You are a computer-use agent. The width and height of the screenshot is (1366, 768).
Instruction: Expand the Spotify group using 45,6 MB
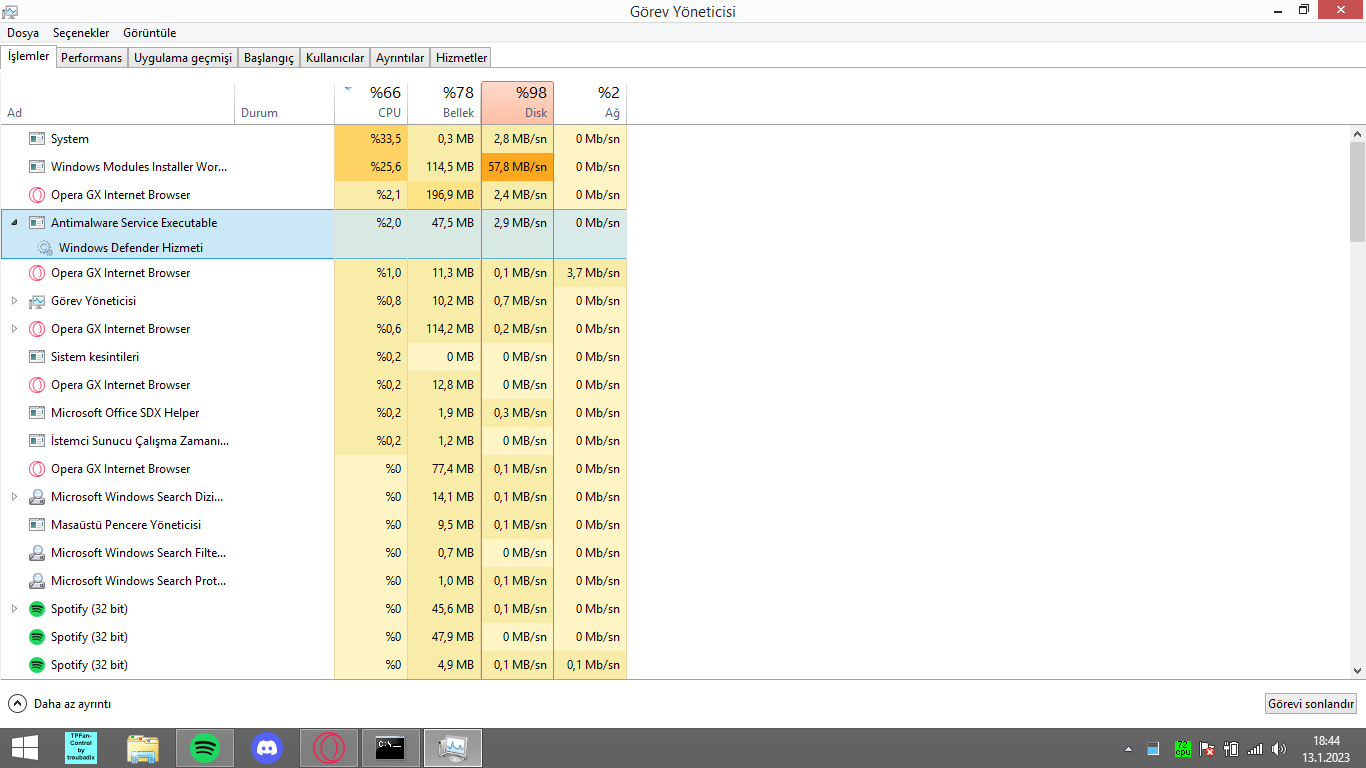point(14,609)
